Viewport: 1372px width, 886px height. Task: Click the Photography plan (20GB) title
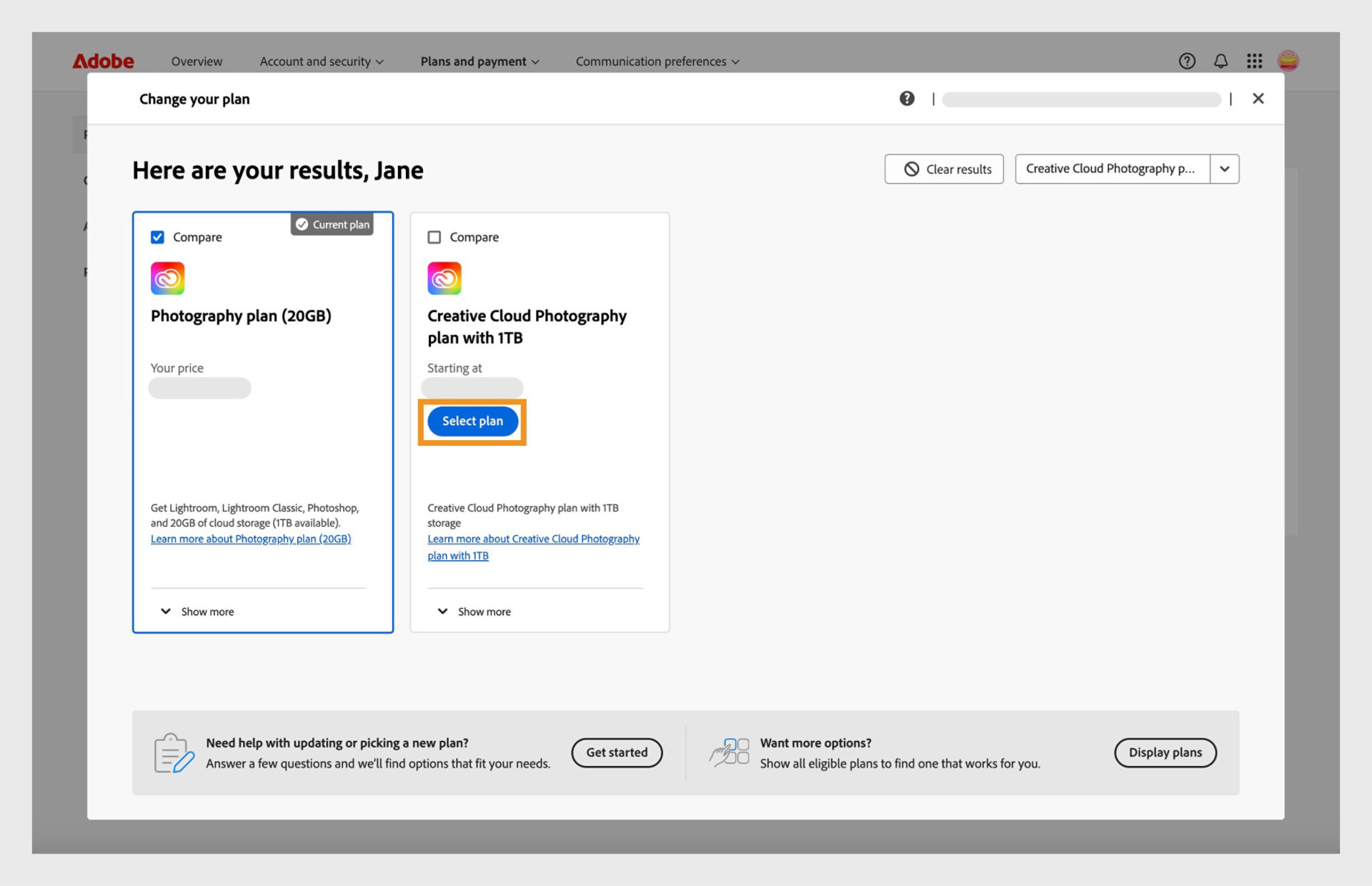pyautogui.click(x=241, y=316)
